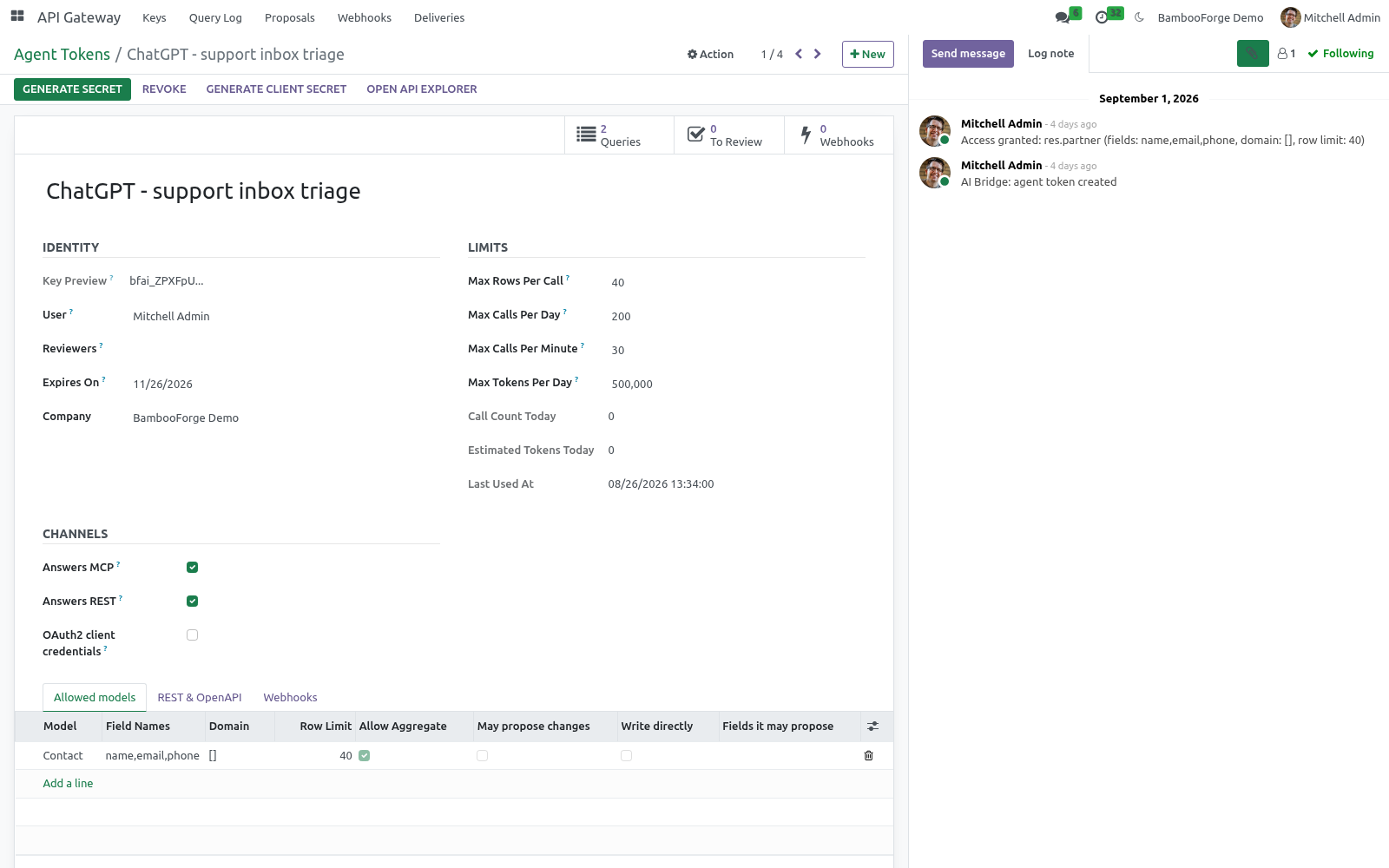This screenshot has width=1389, height=868.
Task: Click the New record button
Action: tap(867, 54)
